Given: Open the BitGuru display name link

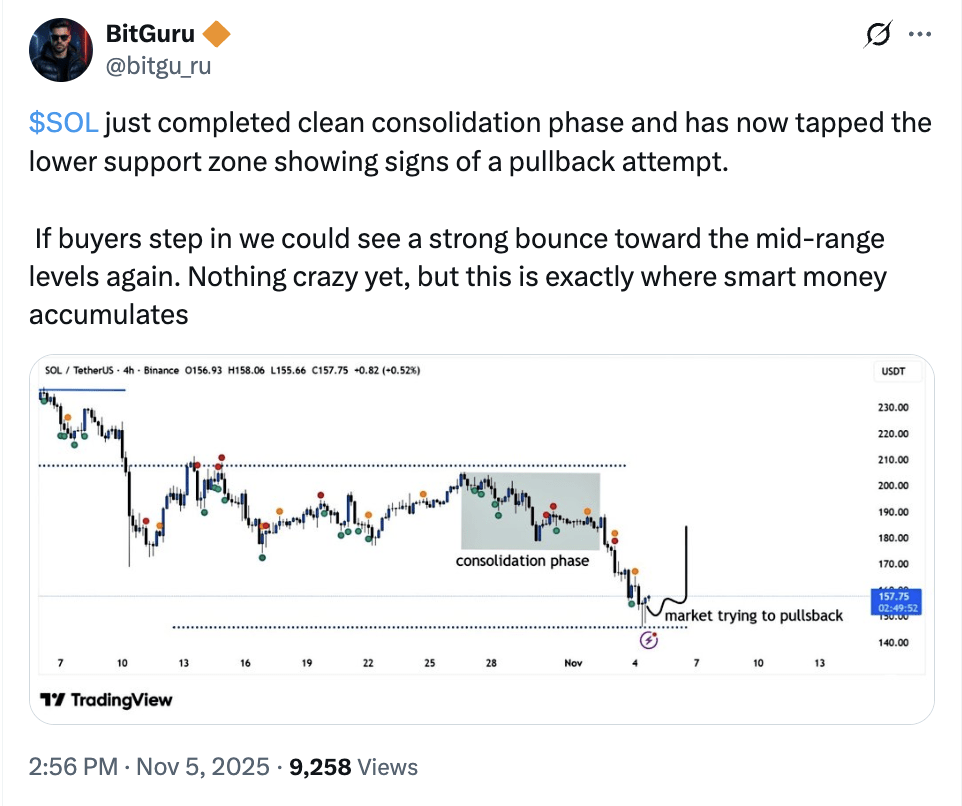Looking at the screenshot, I should 150,36.
